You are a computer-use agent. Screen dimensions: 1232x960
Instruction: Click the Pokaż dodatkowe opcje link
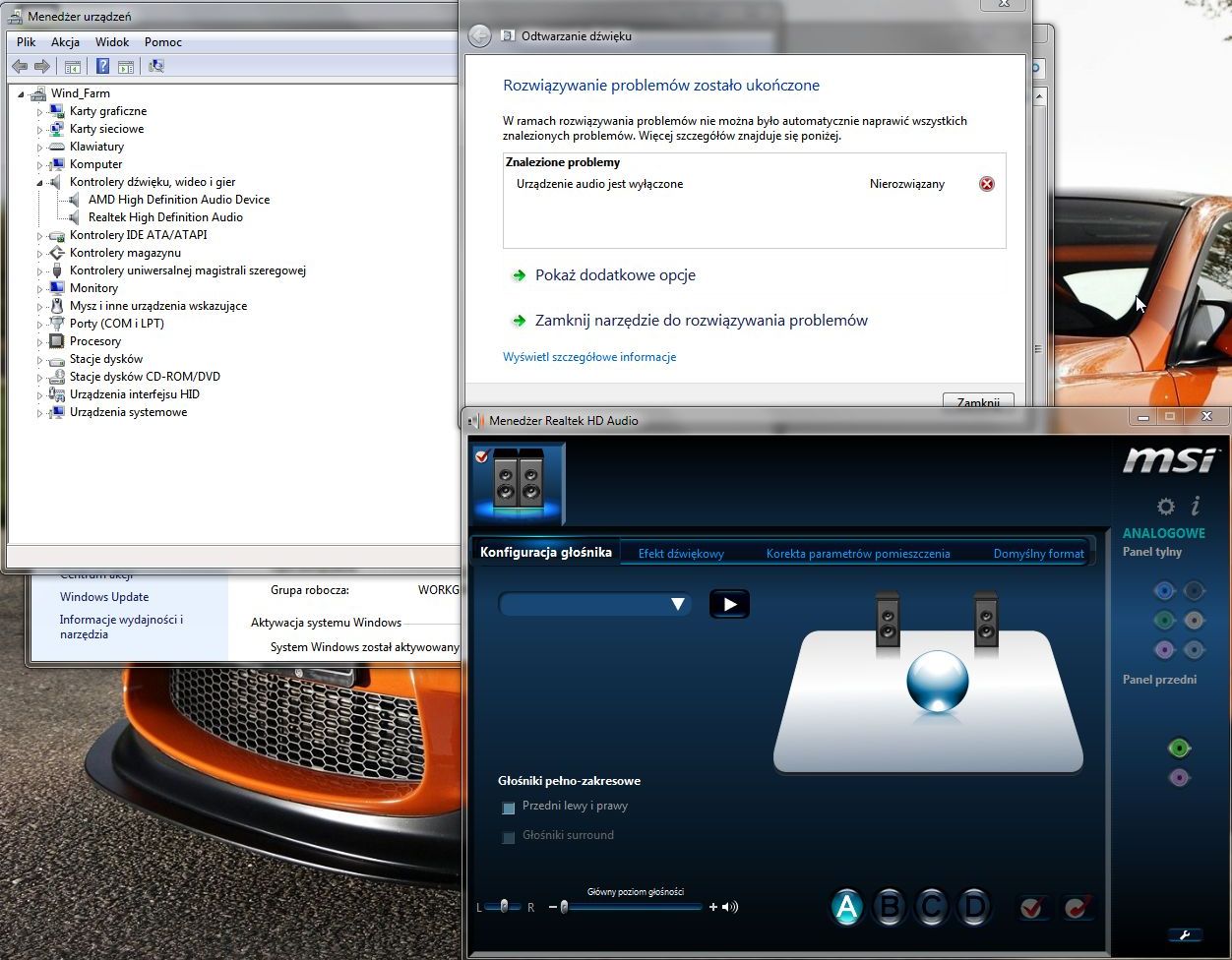pos(615,275)
